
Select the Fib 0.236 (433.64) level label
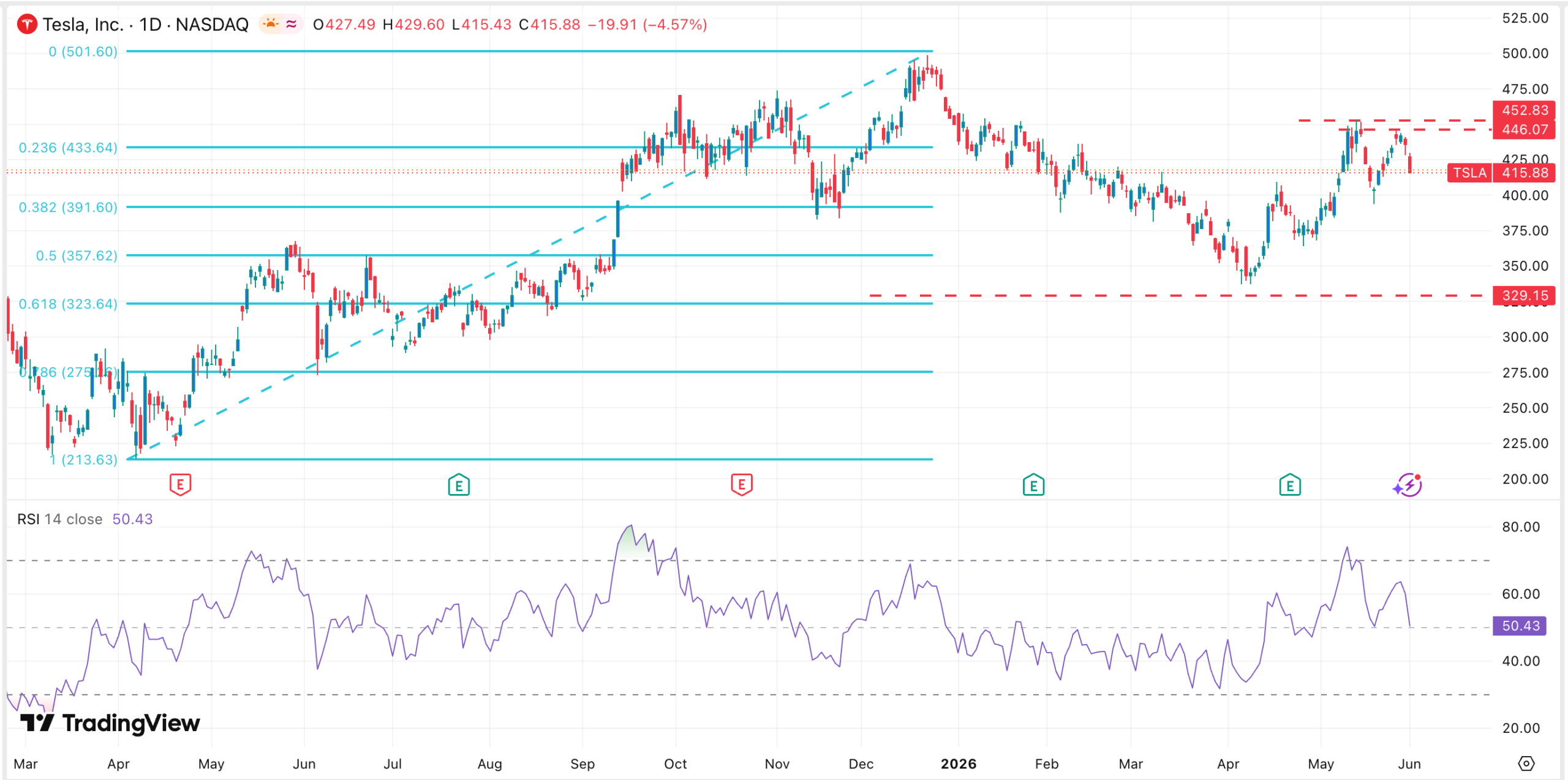click(x=68, y=148)
